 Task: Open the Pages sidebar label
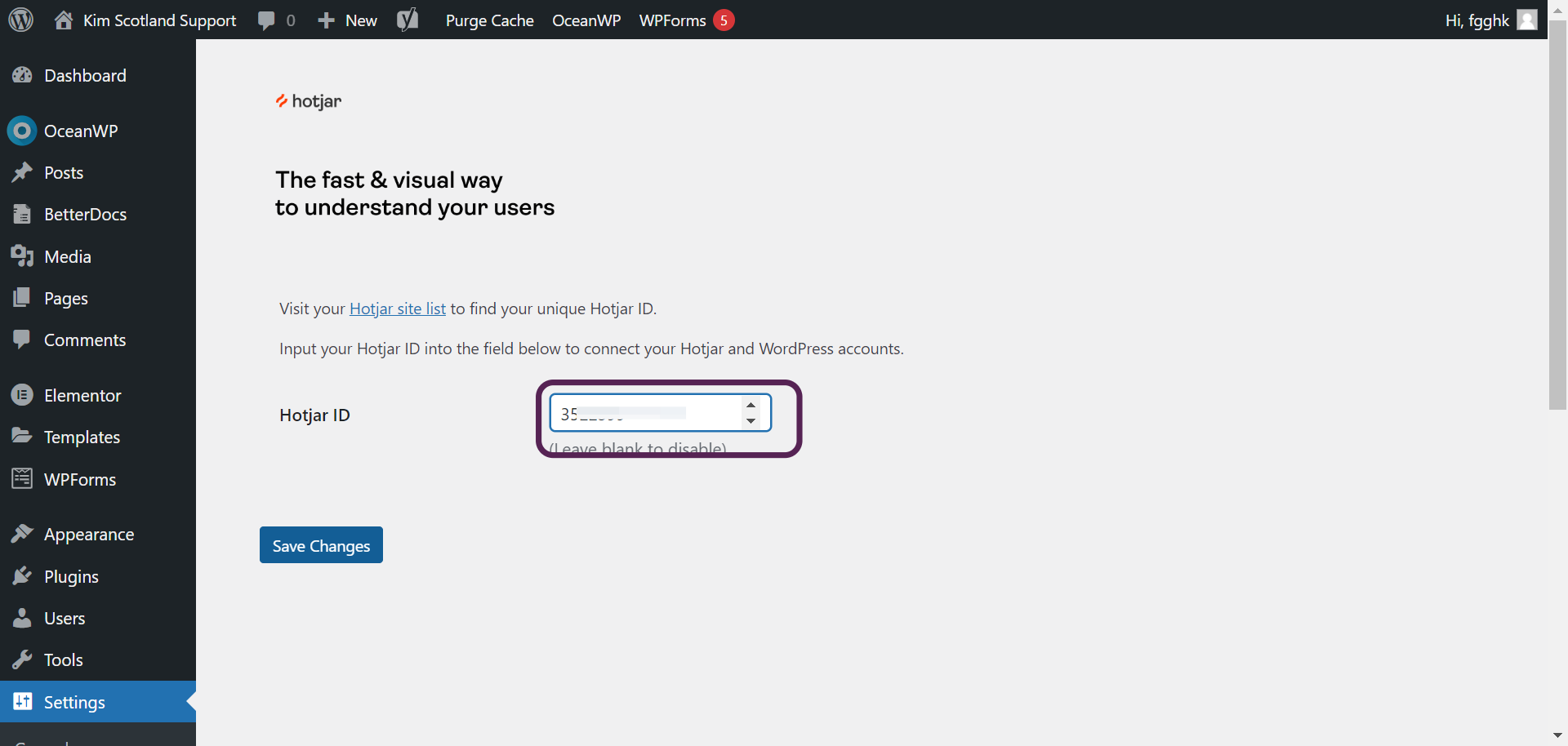click(66, 299)
